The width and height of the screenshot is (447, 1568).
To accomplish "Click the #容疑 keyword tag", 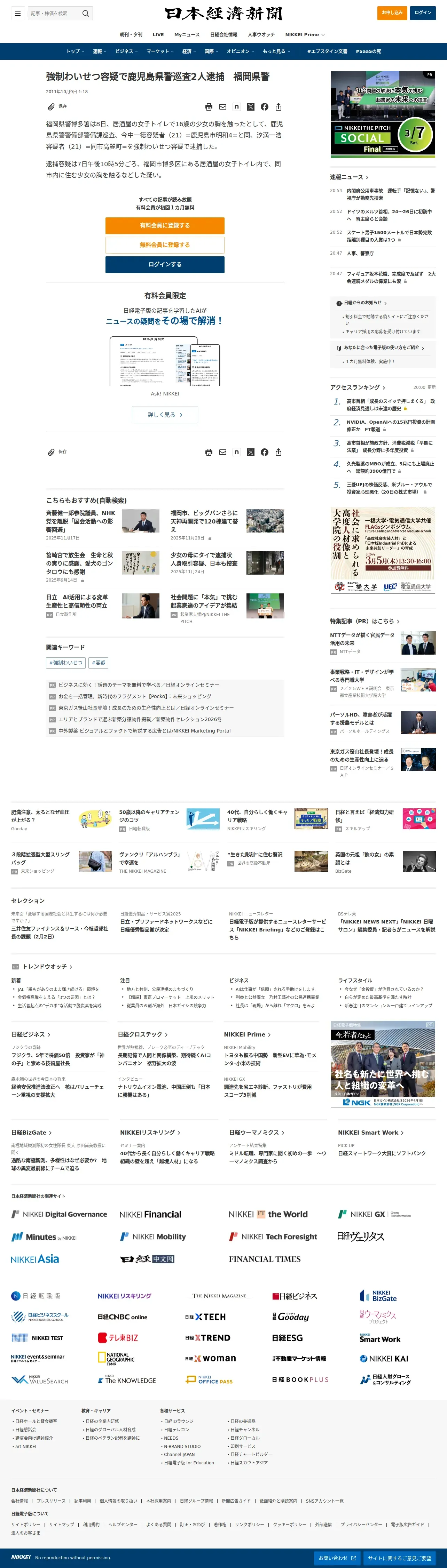I will (99, 663).
